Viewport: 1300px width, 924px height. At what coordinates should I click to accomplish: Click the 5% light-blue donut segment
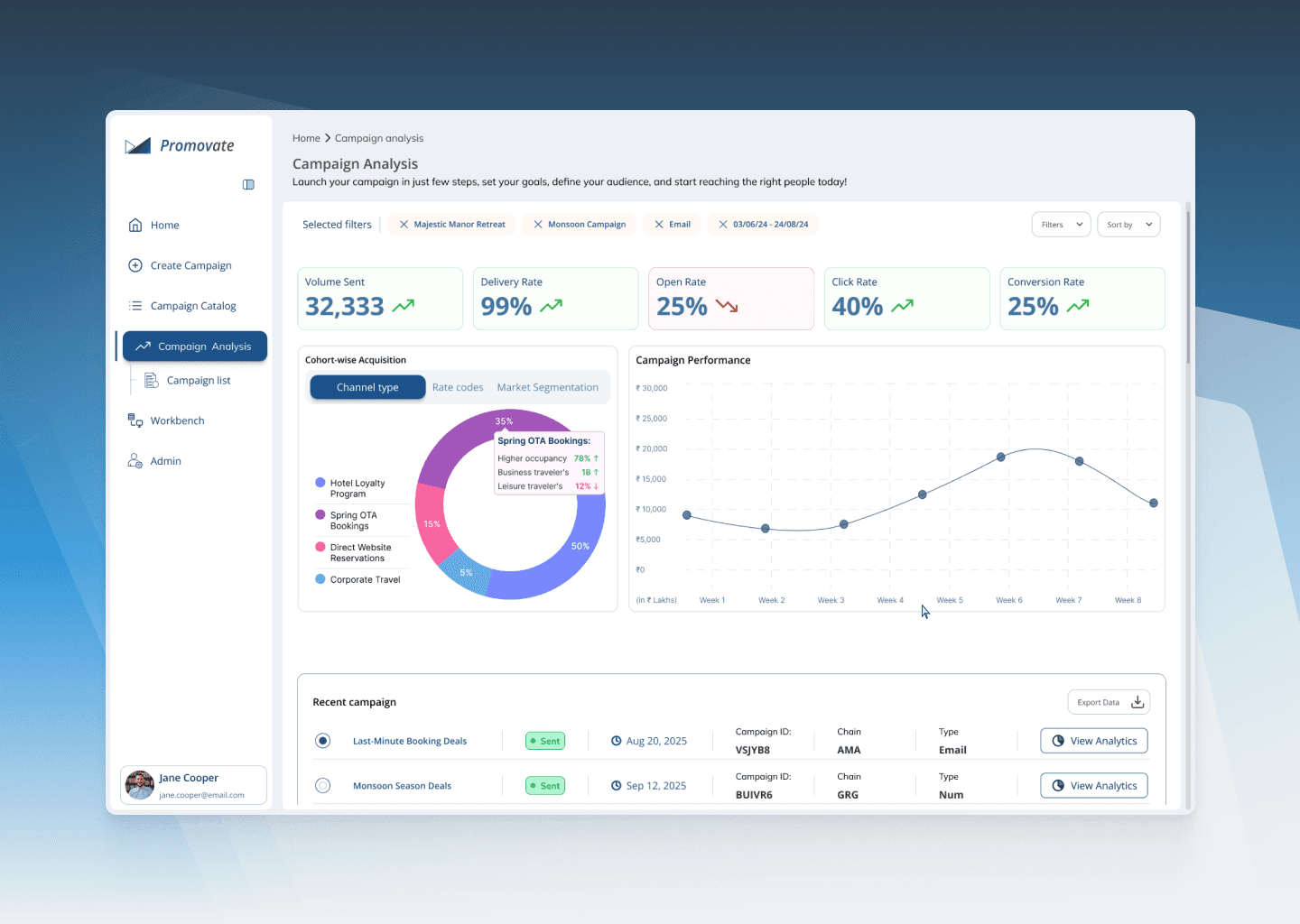coord(466,572)
